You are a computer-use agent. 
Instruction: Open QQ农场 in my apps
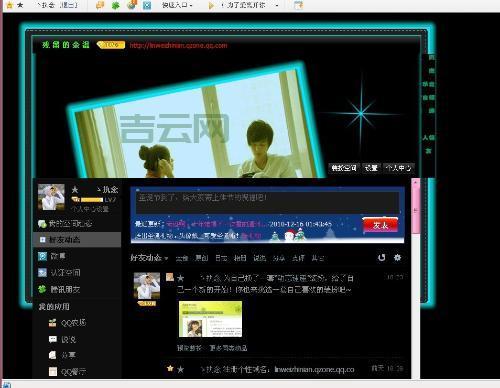tap(67, 323)
